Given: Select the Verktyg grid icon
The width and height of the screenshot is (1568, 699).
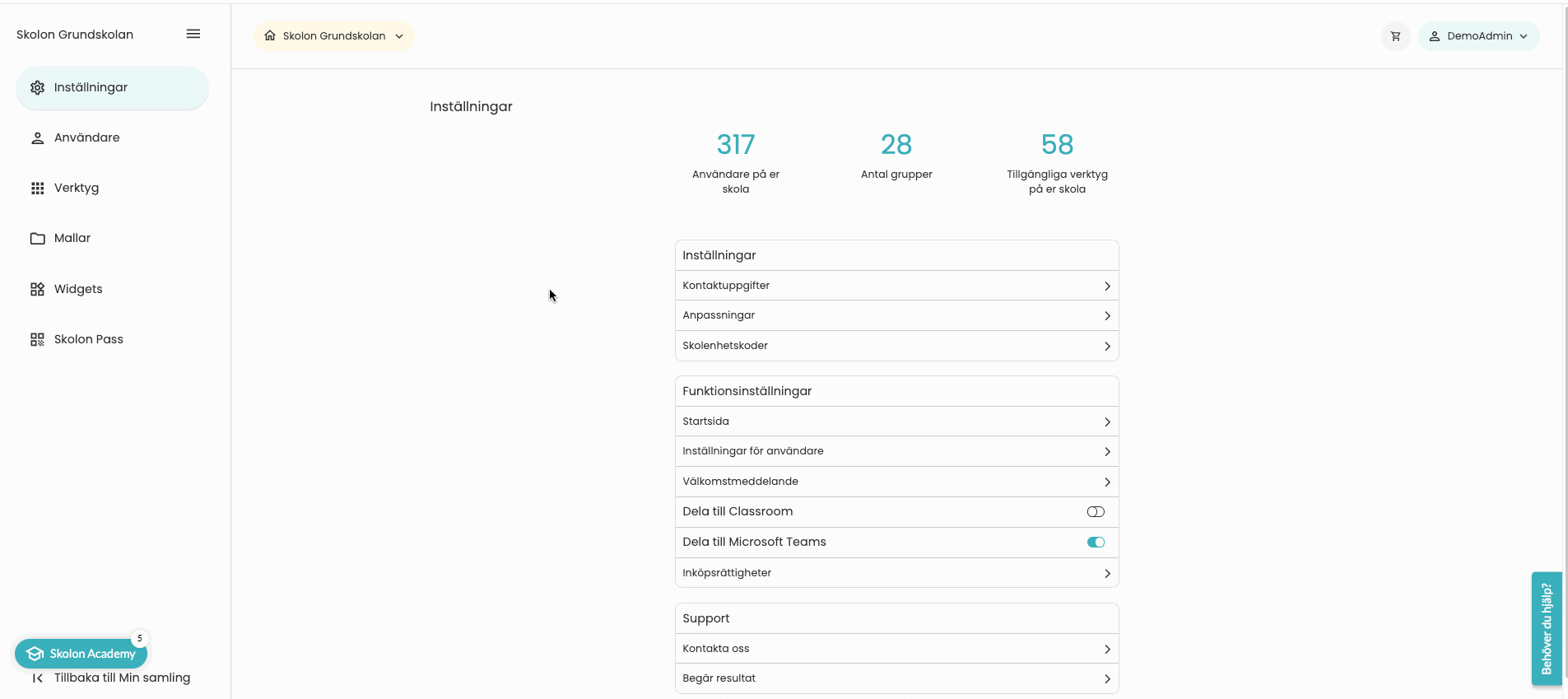Looking at the screenshot, I should pos(38,189).
